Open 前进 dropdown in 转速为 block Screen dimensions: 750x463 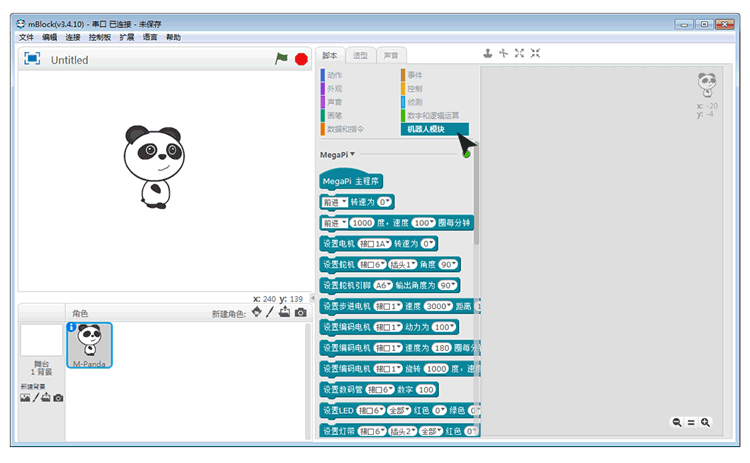[x=335, y=202]
